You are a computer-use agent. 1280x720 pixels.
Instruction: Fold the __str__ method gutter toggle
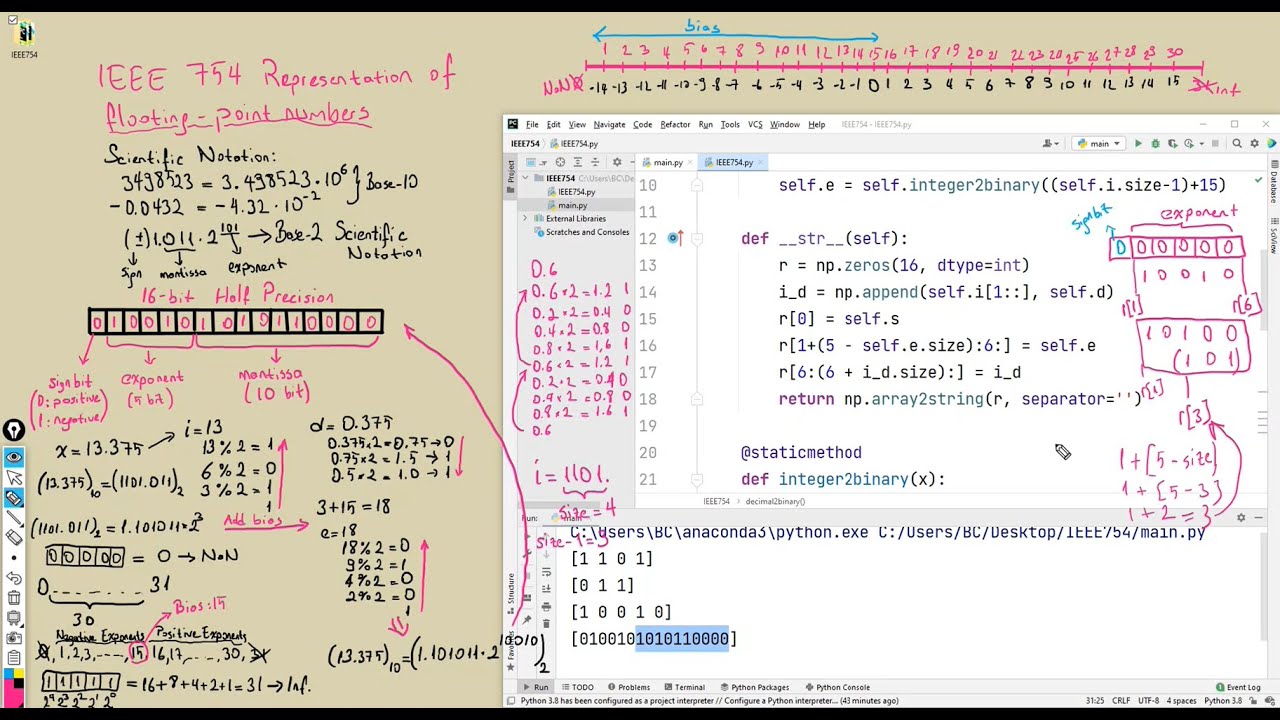click(x=697, y=239)
